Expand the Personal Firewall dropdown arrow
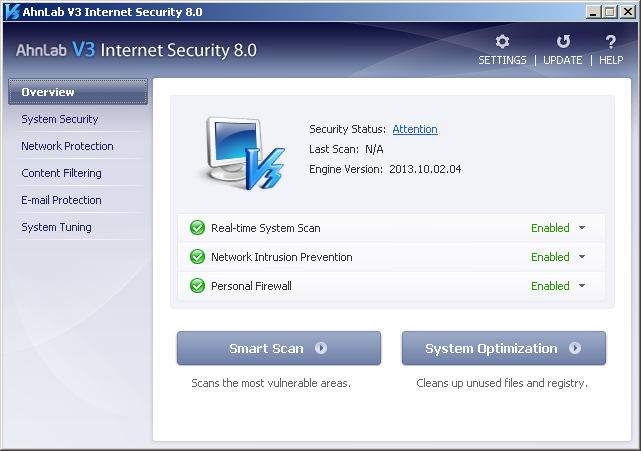The image size is (641, 451). (x=582, y=286)
